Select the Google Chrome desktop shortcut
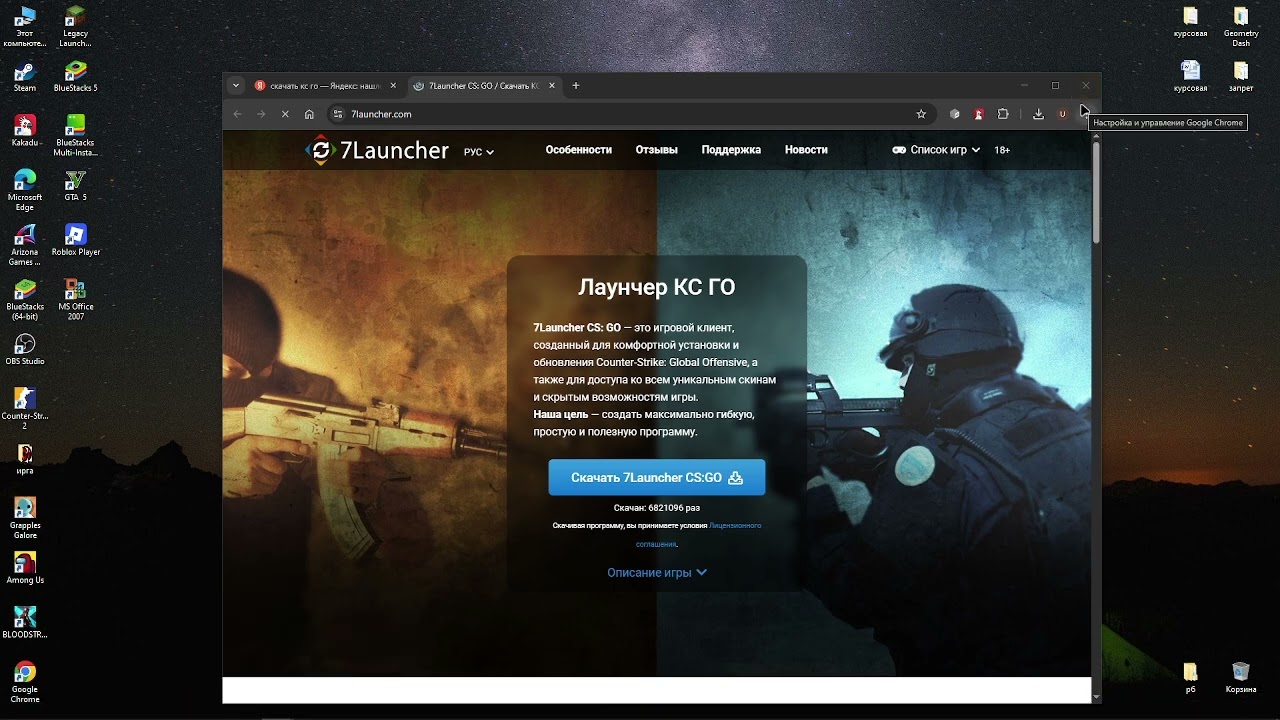This screenshot has width=1280, height=720. (x=25, y=682)
